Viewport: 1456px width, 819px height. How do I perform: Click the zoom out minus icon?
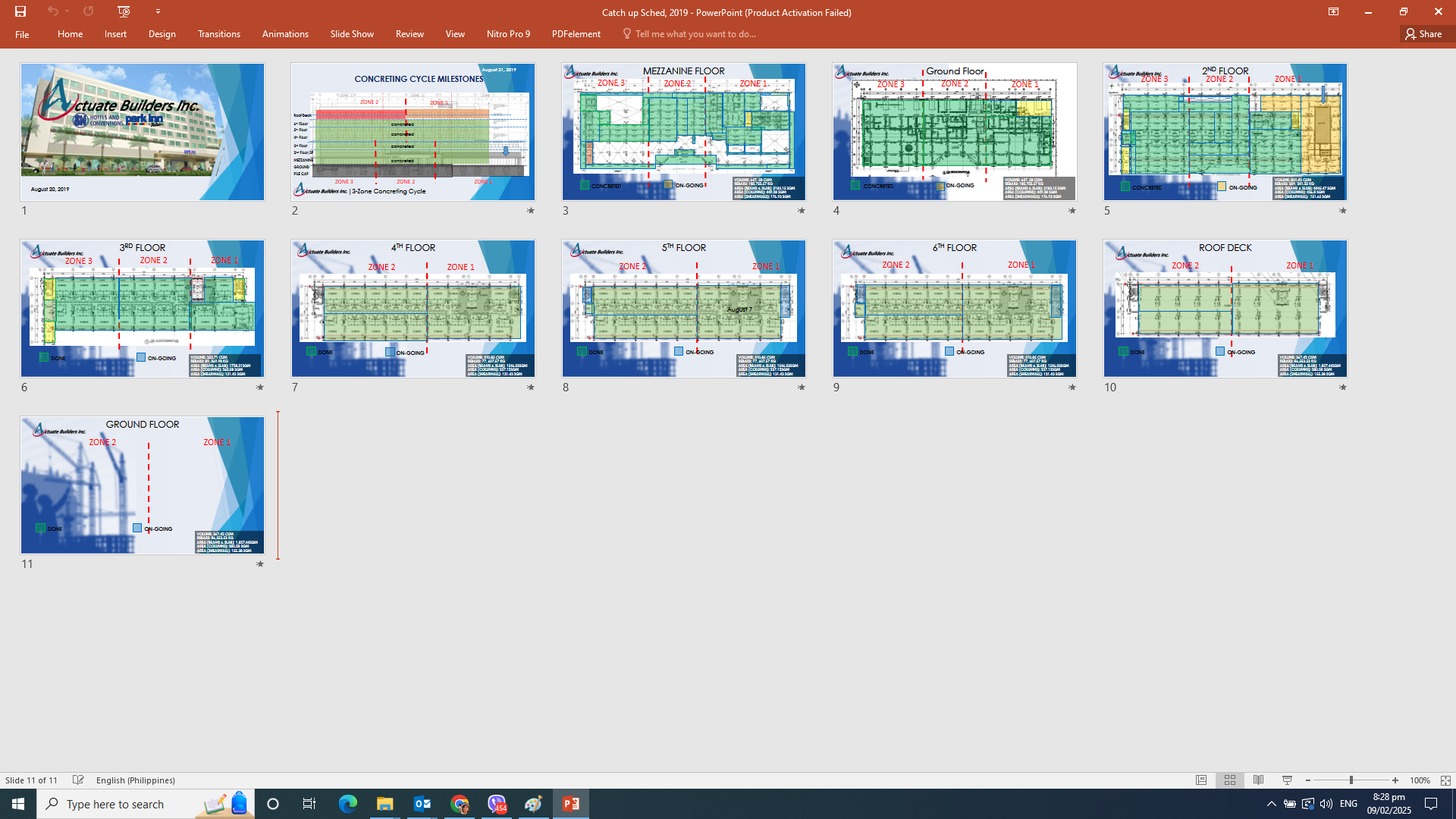tap(1308, 780)
